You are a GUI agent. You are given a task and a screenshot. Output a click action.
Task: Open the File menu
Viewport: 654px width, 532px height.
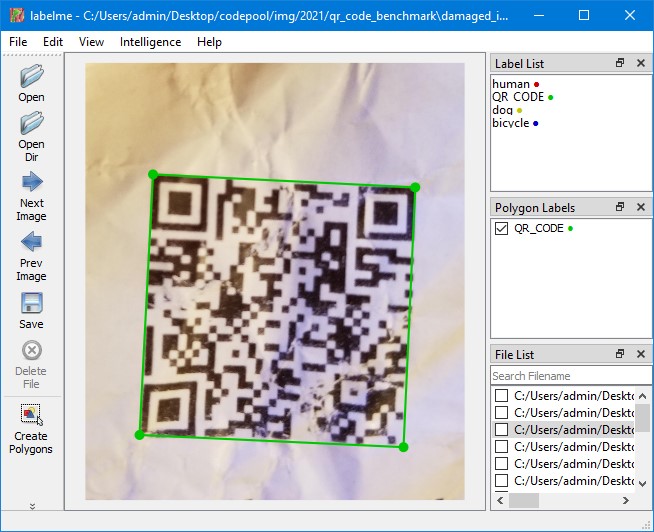click(18, 42)
